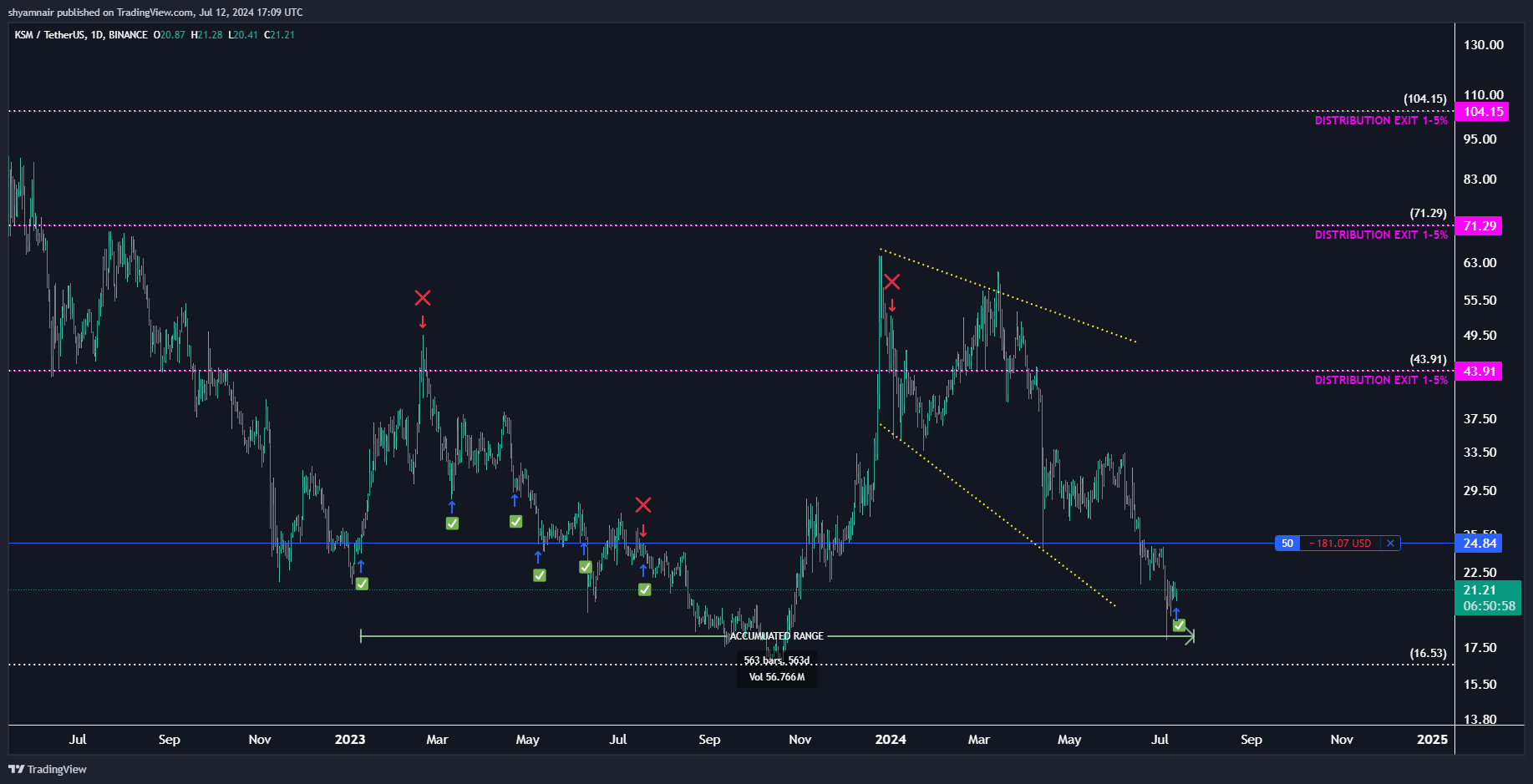Screen dimensions: 1533x784
Task: Select the magenta 104.15 price axis label
Action: 1482,112
